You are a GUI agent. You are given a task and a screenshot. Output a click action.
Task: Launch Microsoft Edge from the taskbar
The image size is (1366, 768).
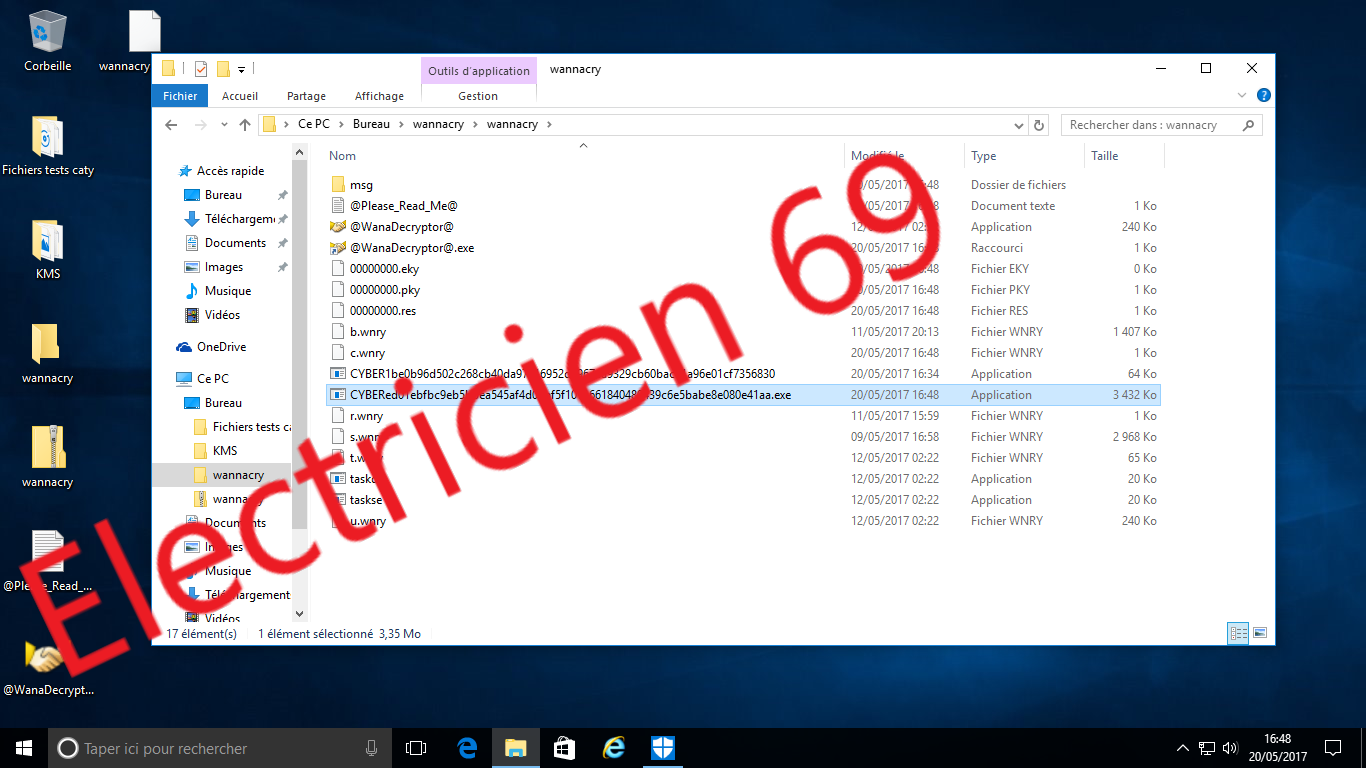pyautogui.click(x=467, y=748)
